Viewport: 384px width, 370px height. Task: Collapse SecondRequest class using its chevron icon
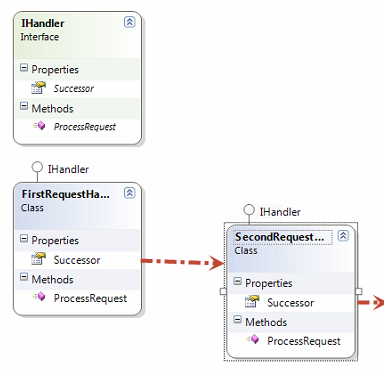[x=343, y=236]
